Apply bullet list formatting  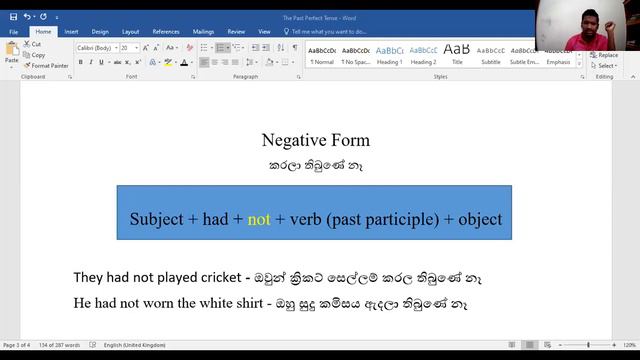click(x=204, y=48)
